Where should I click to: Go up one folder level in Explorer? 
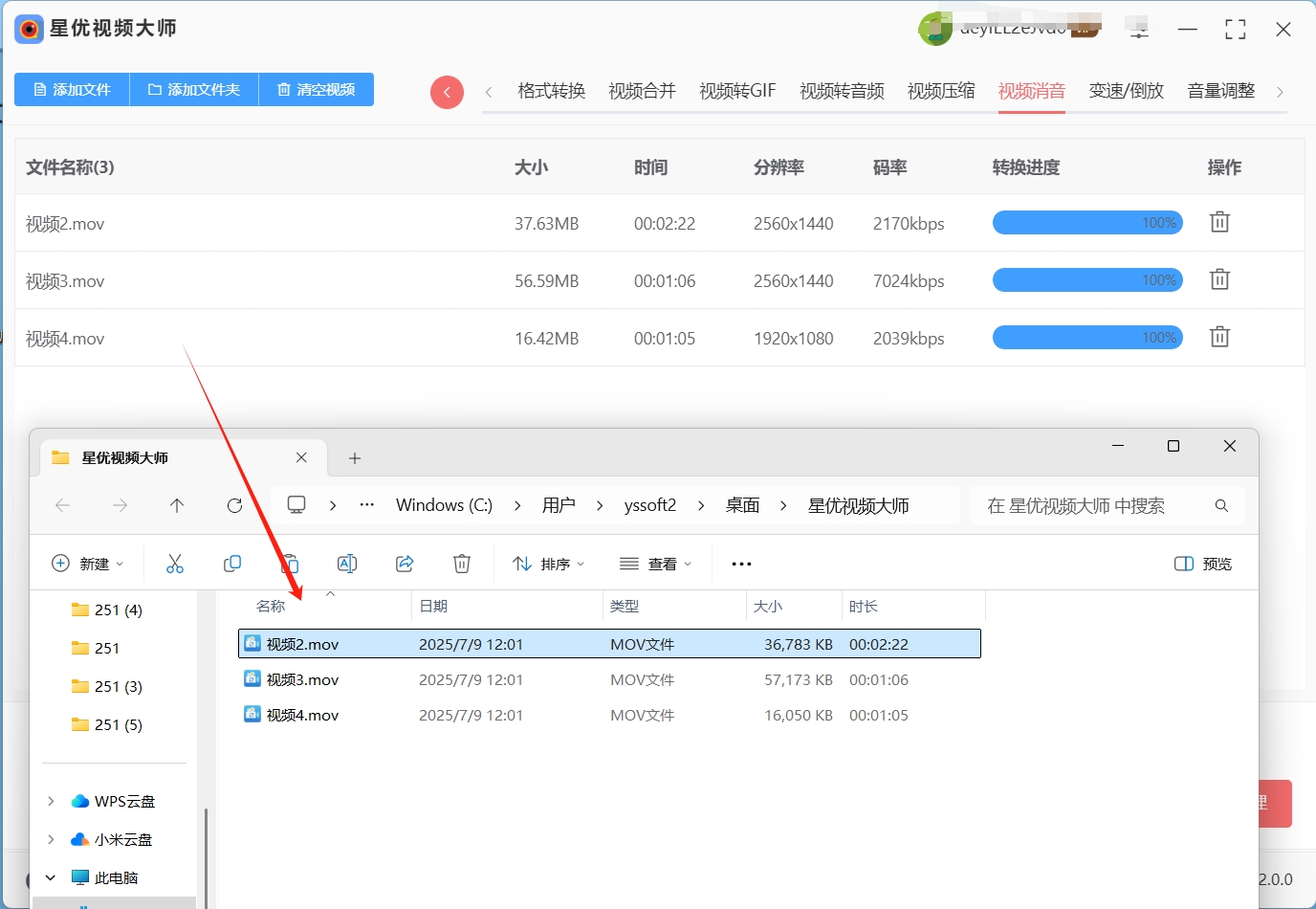177,505
